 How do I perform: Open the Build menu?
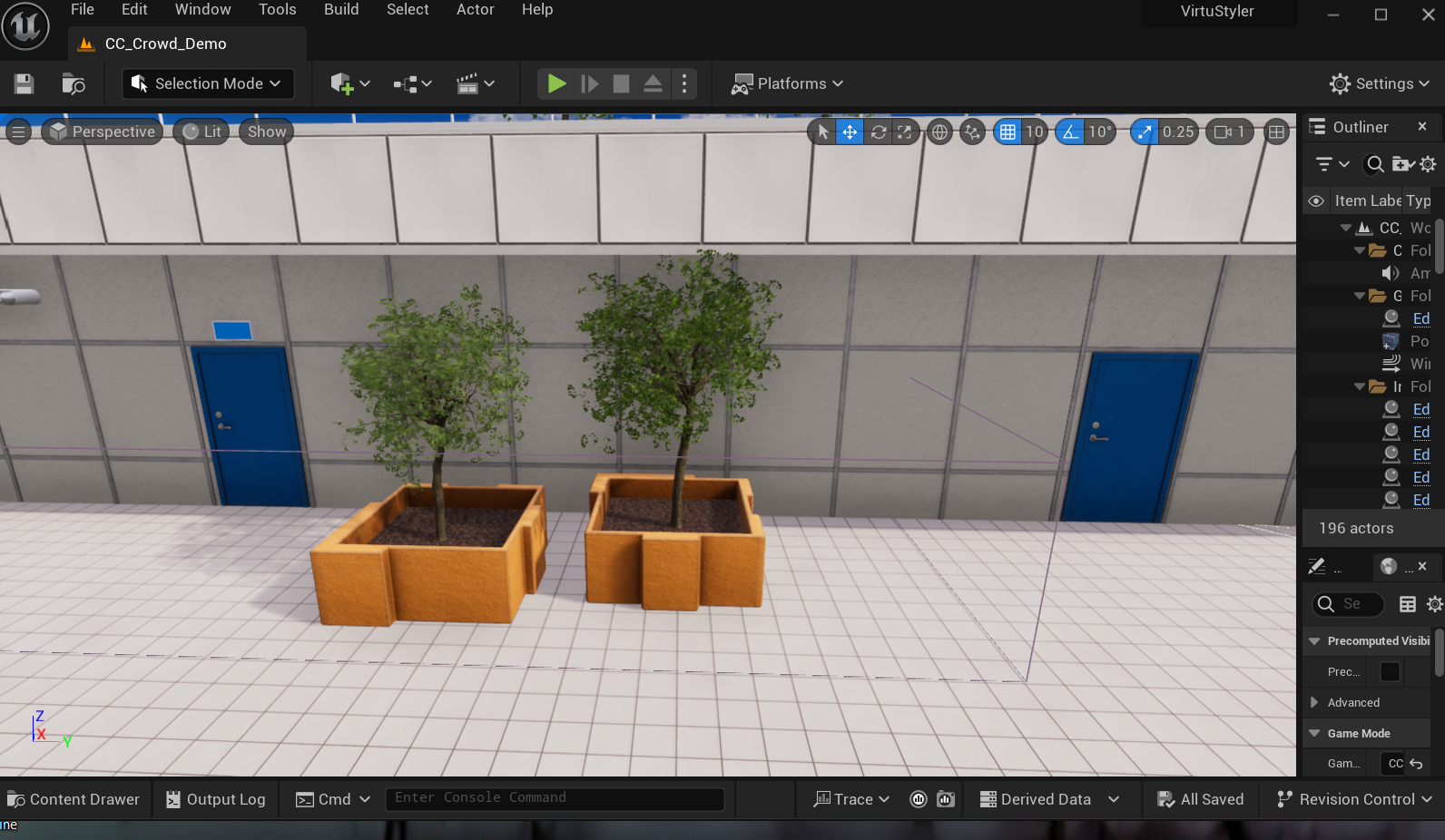point(341,9)
